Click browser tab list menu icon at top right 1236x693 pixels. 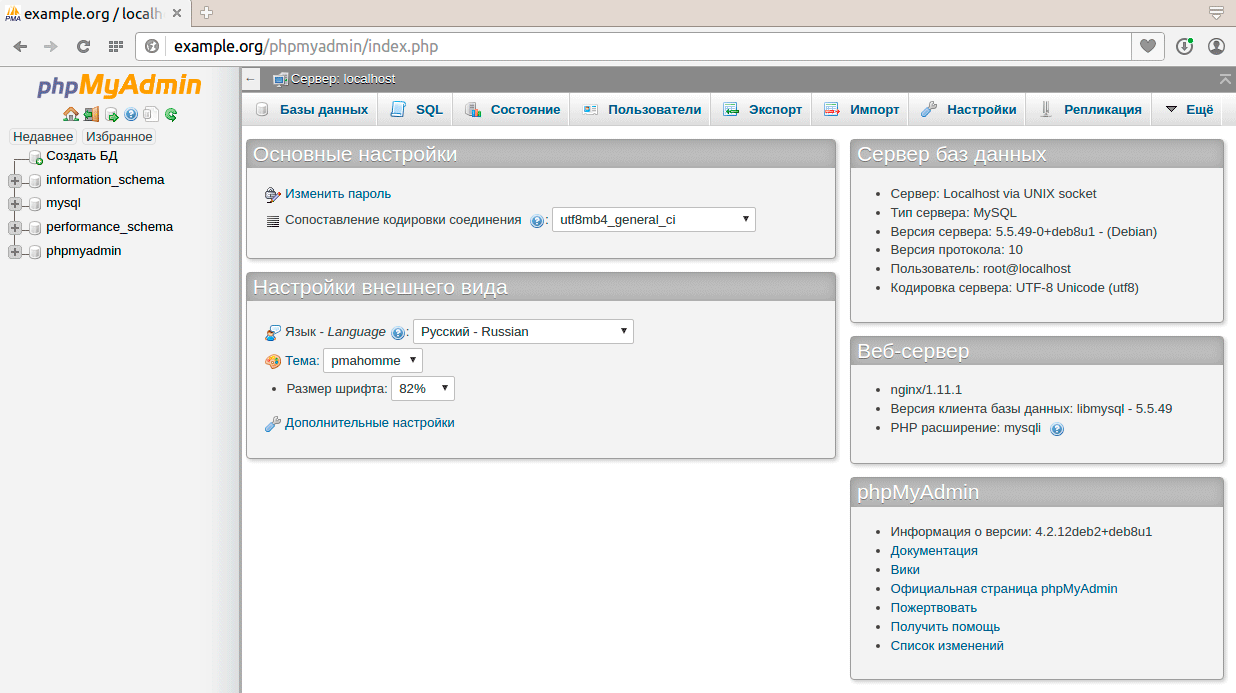coord(1216,13)
